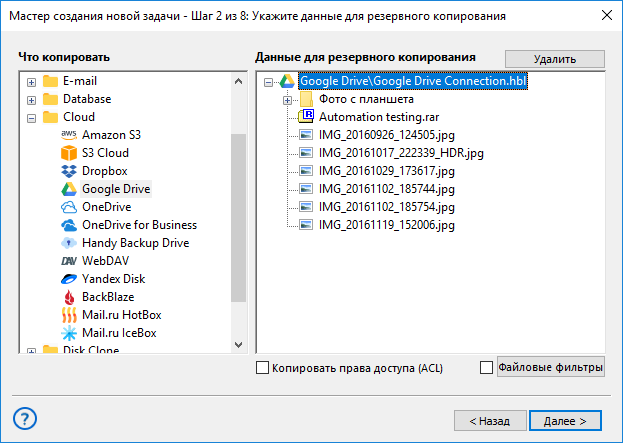Expand the Database folder node
Image resolution: width=623 pixels, height=443 pixels.
coord(31,100)
